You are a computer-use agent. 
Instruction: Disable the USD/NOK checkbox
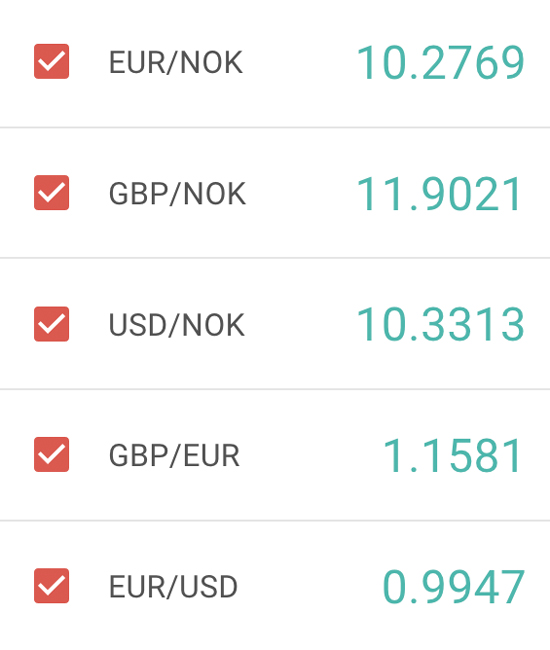(51, 324)
